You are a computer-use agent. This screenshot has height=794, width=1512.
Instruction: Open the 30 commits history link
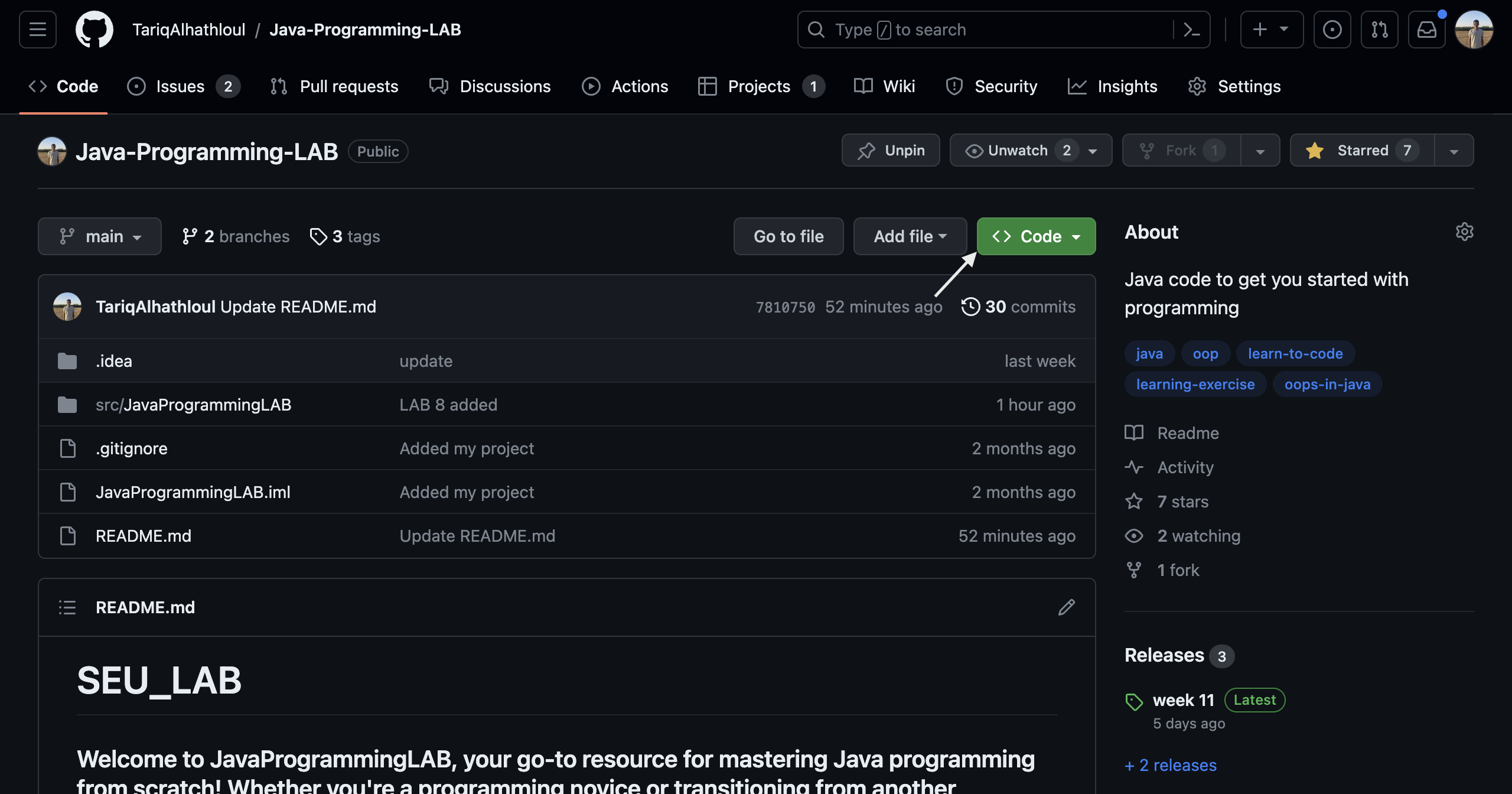pyautogui.click(x=1018, y=307)
